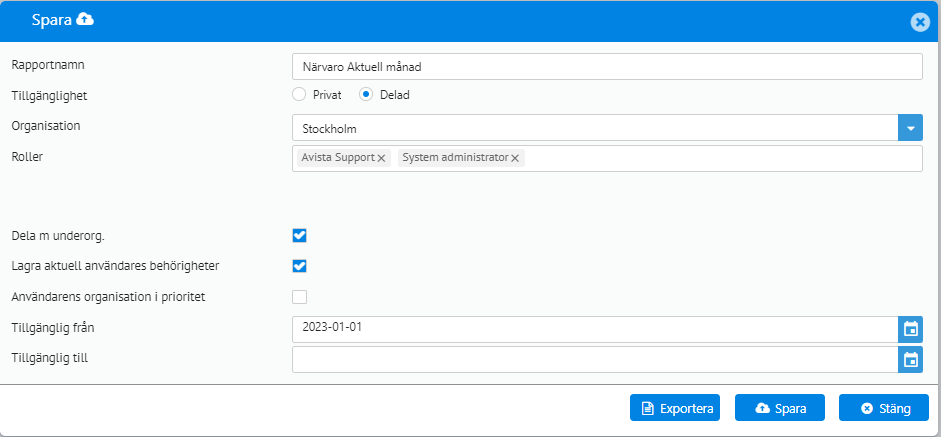Click the Roller label
941x437 pixels.
pyautogui.click(x=27, y=157)
